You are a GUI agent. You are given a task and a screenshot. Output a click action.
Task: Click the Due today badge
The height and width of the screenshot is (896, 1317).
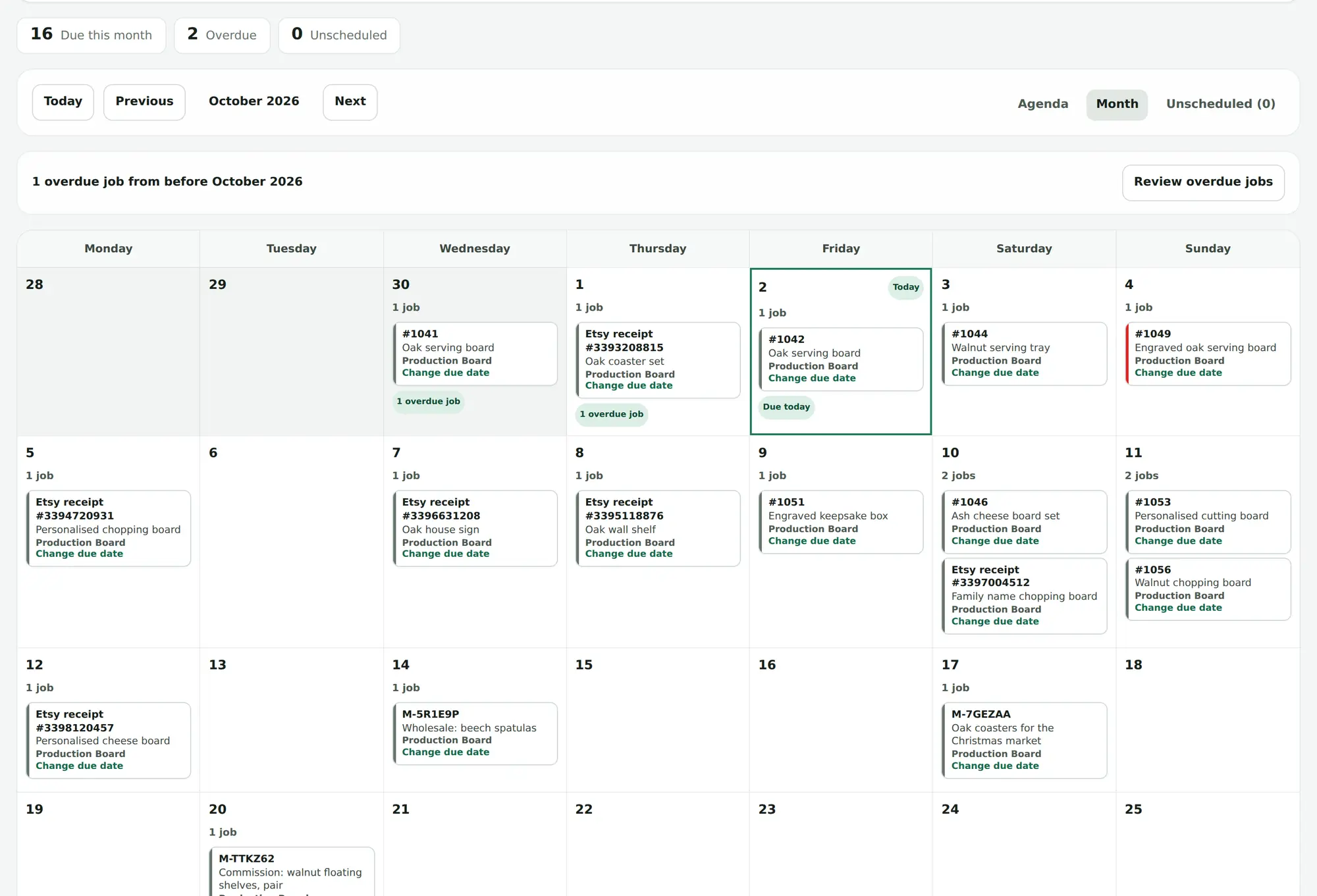click(x=786, y=407)
